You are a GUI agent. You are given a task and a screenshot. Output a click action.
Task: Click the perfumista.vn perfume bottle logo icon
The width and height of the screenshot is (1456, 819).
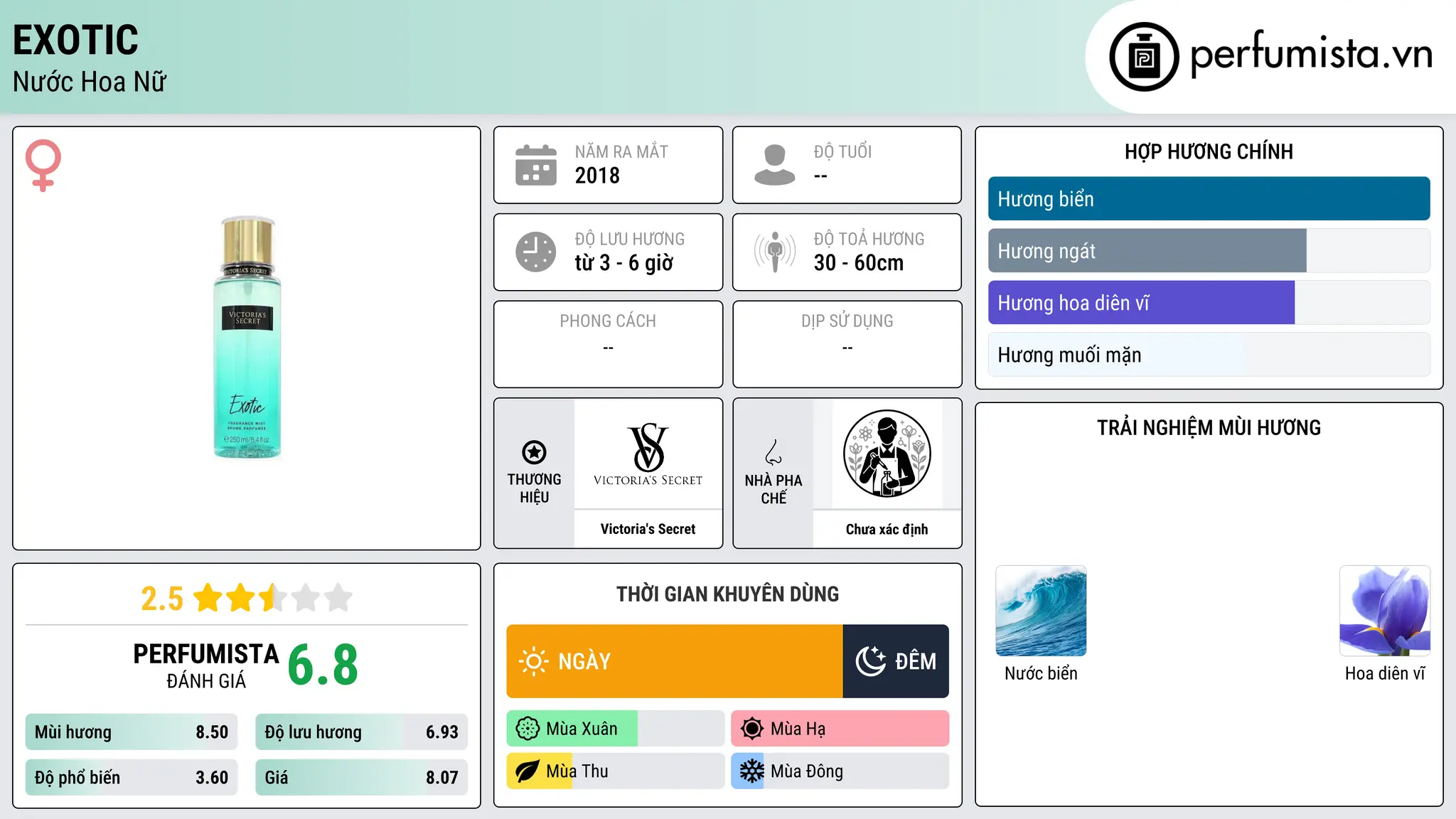[x=1144, y=57]
